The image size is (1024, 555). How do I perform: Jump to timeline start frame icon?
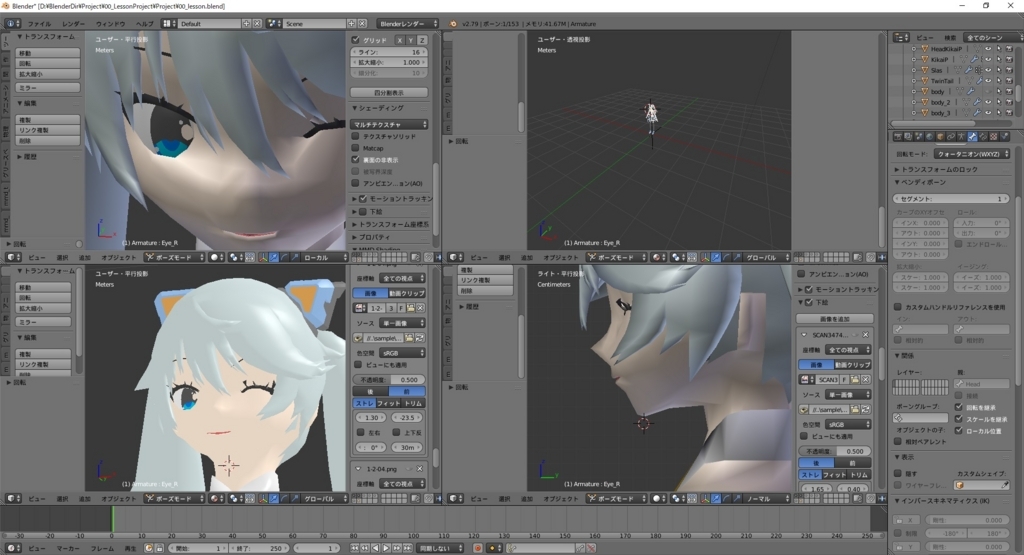[355, 548]
